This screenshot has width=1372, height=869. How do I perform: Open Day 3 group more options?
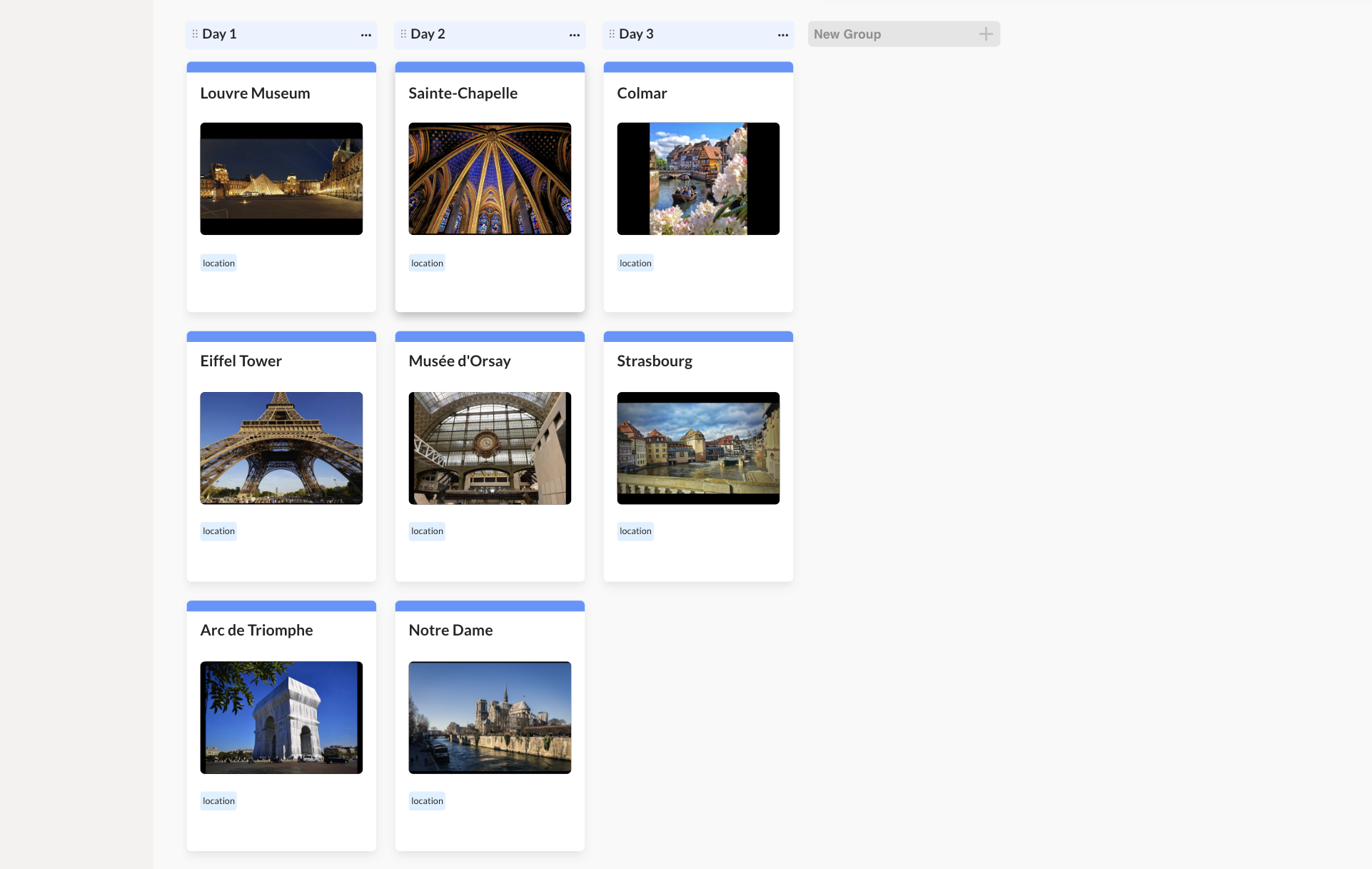click(782, 35)
